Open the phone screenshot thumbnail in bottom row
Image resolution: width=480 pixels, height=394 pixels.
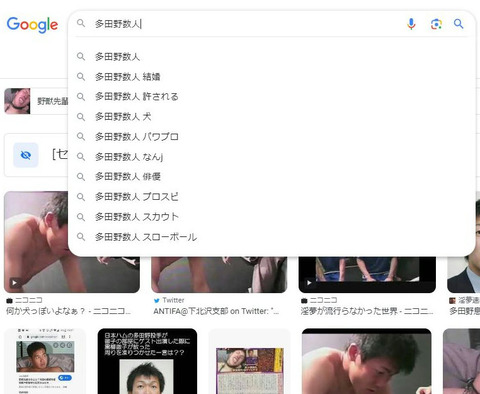45,361
